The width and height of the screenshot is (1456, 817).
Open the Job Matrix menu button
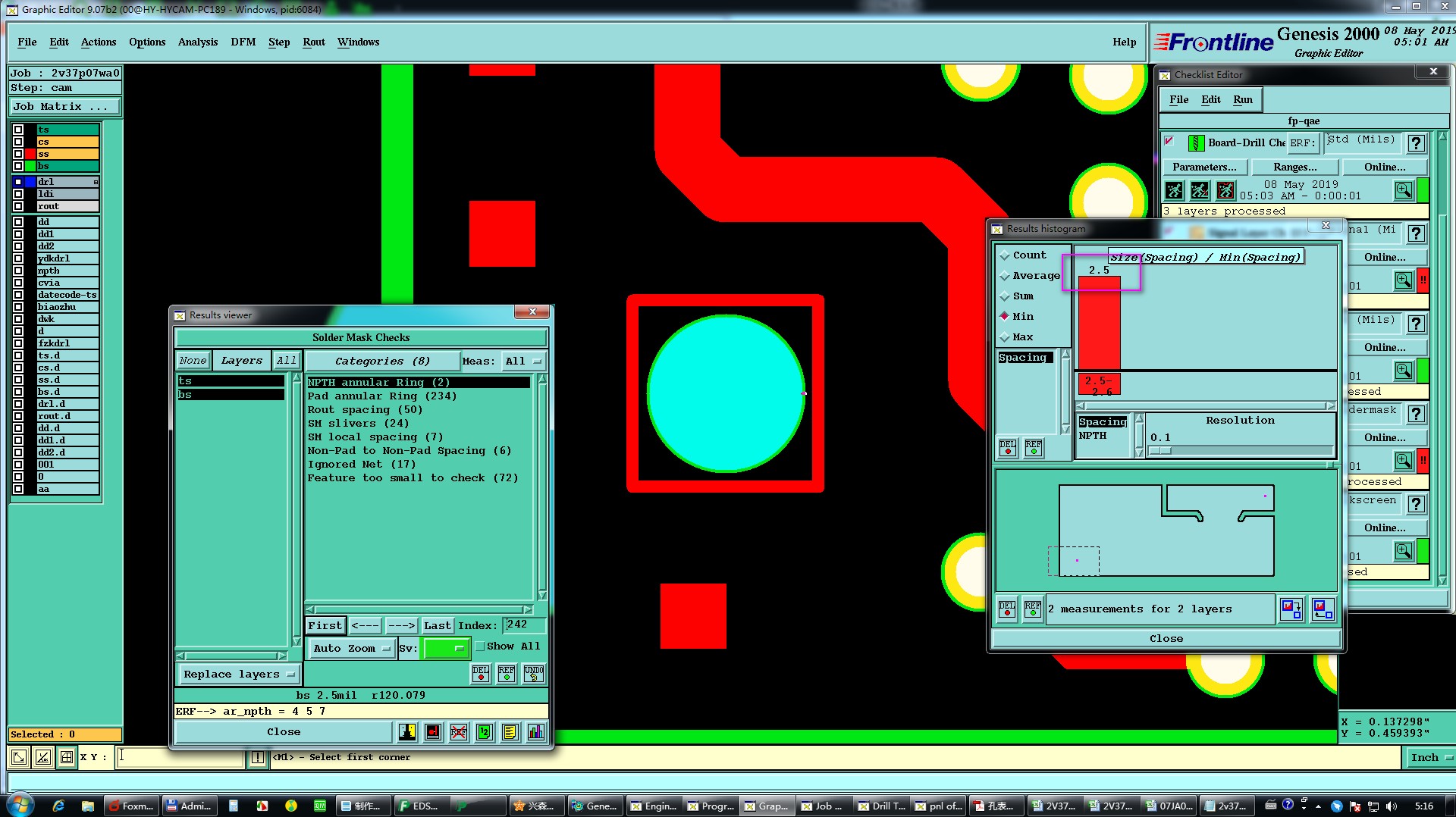[x=65, y=106]
